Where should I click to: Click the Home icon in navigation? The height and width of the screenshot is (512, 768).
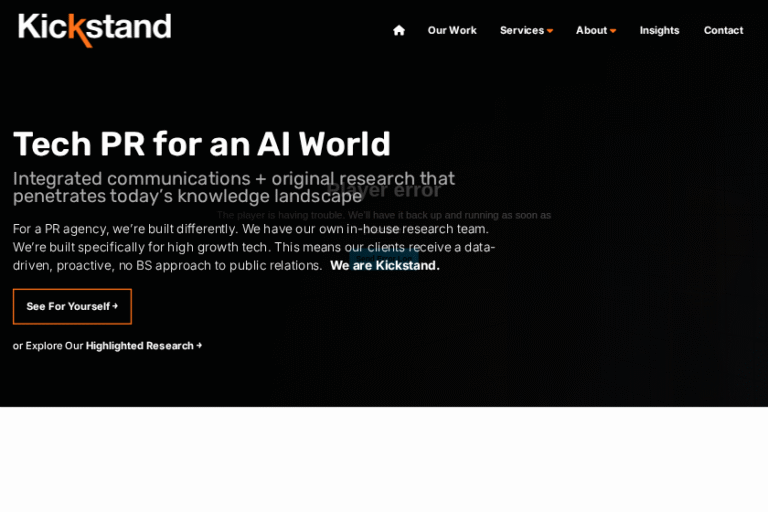399,30
